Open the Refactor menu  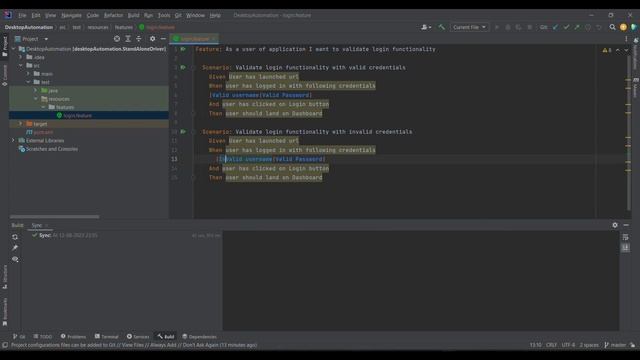[113, 15]
